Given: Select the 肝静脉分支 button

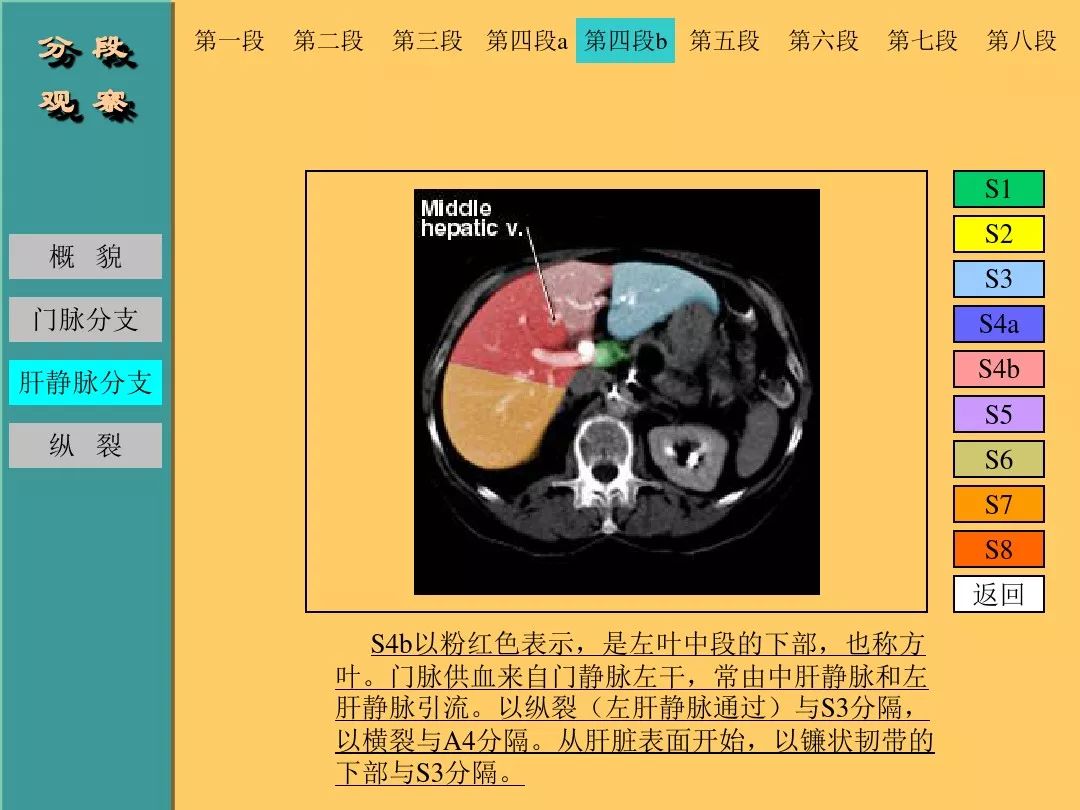Looking at the screenshot, I should click(x=85, y=383).
